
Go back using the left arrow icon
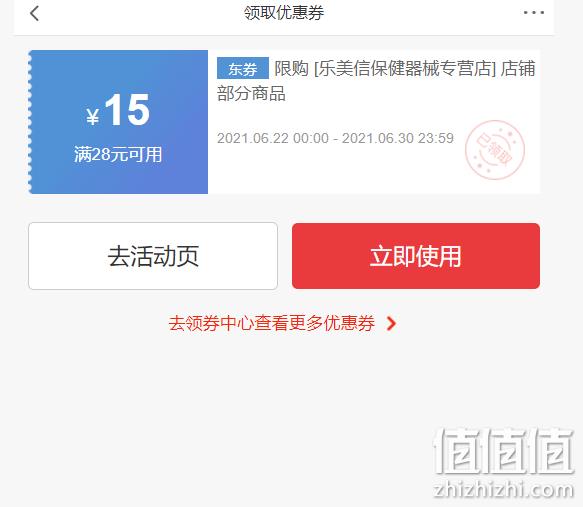click(x=35, y=14)
